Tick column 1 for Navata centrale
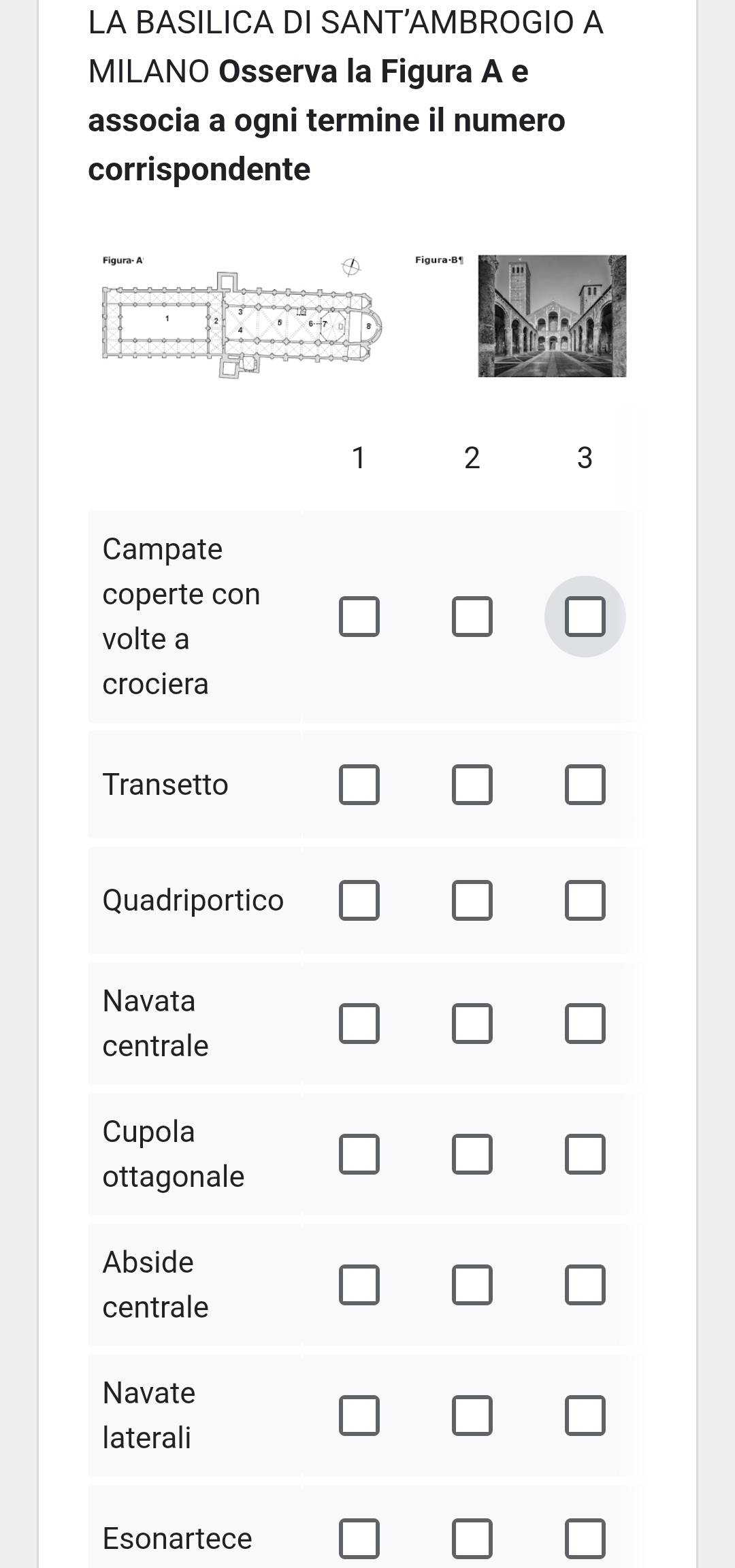Screen dimensions: 735x1568 (359, 1024)
